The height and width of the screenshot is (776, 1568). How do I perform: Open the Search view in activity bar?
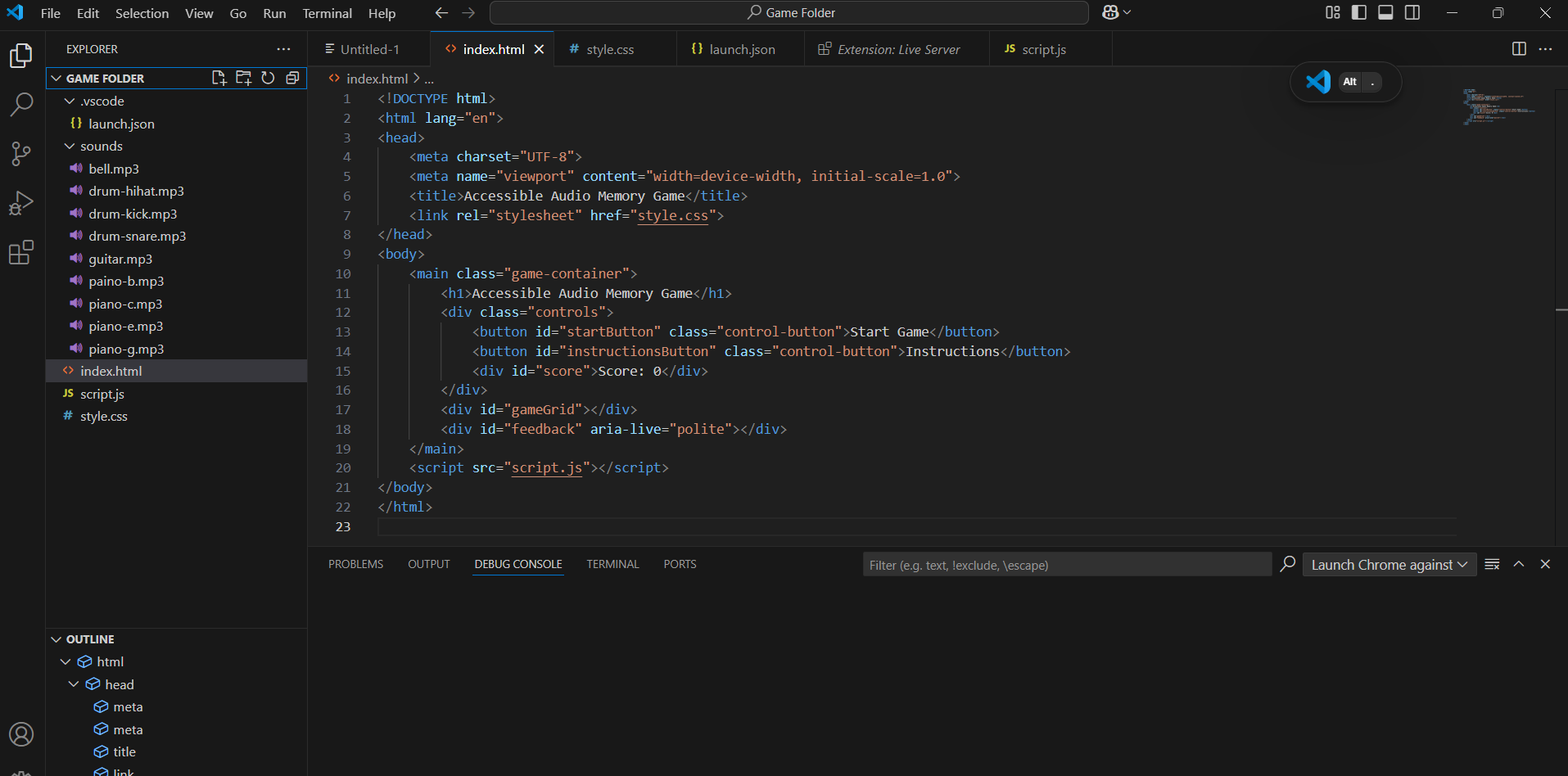click(x=21, y=104)
